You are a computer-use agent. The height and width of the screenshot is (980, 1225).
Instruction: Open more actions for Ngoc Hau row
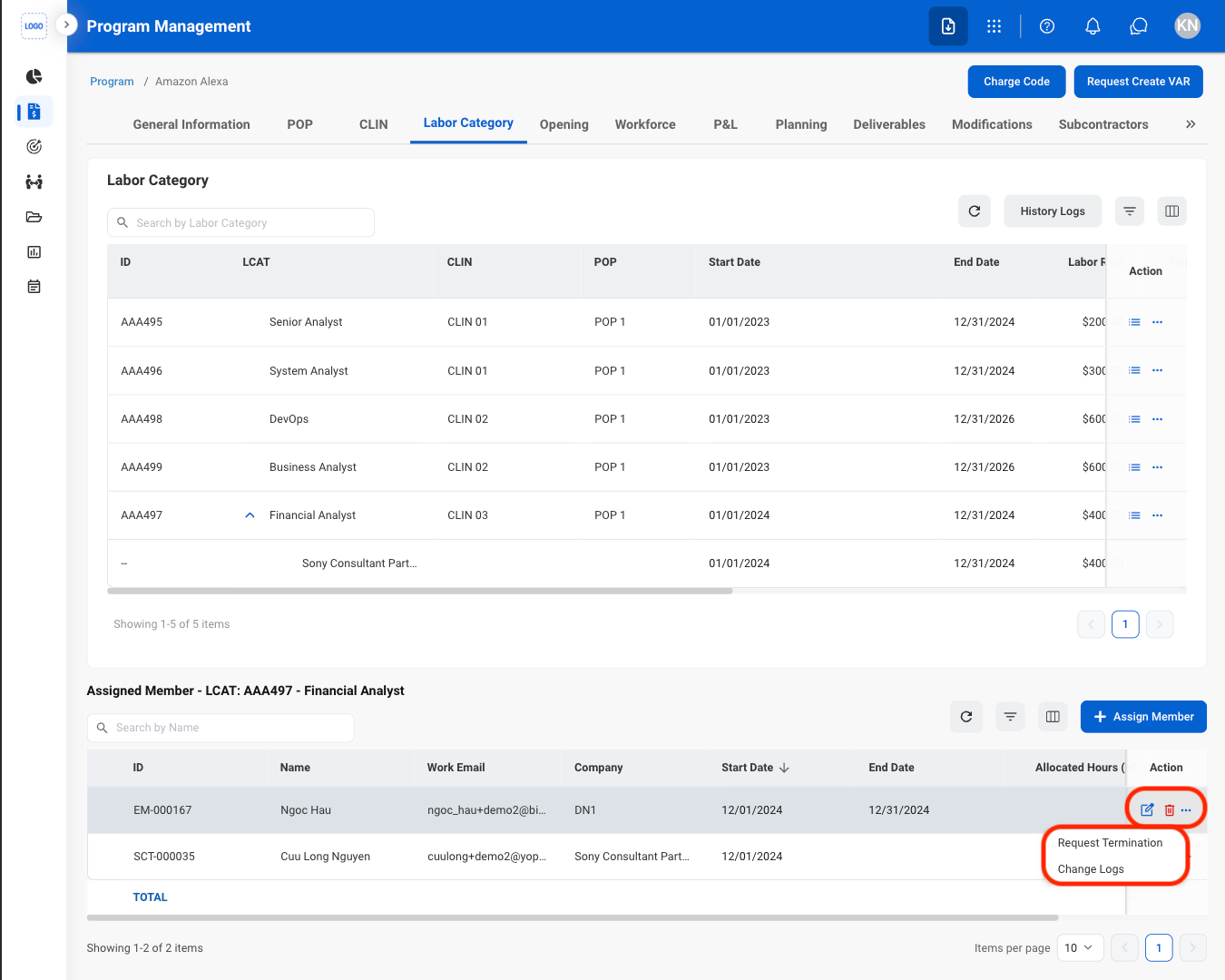pyautogui.click(x=1186, y=810)
